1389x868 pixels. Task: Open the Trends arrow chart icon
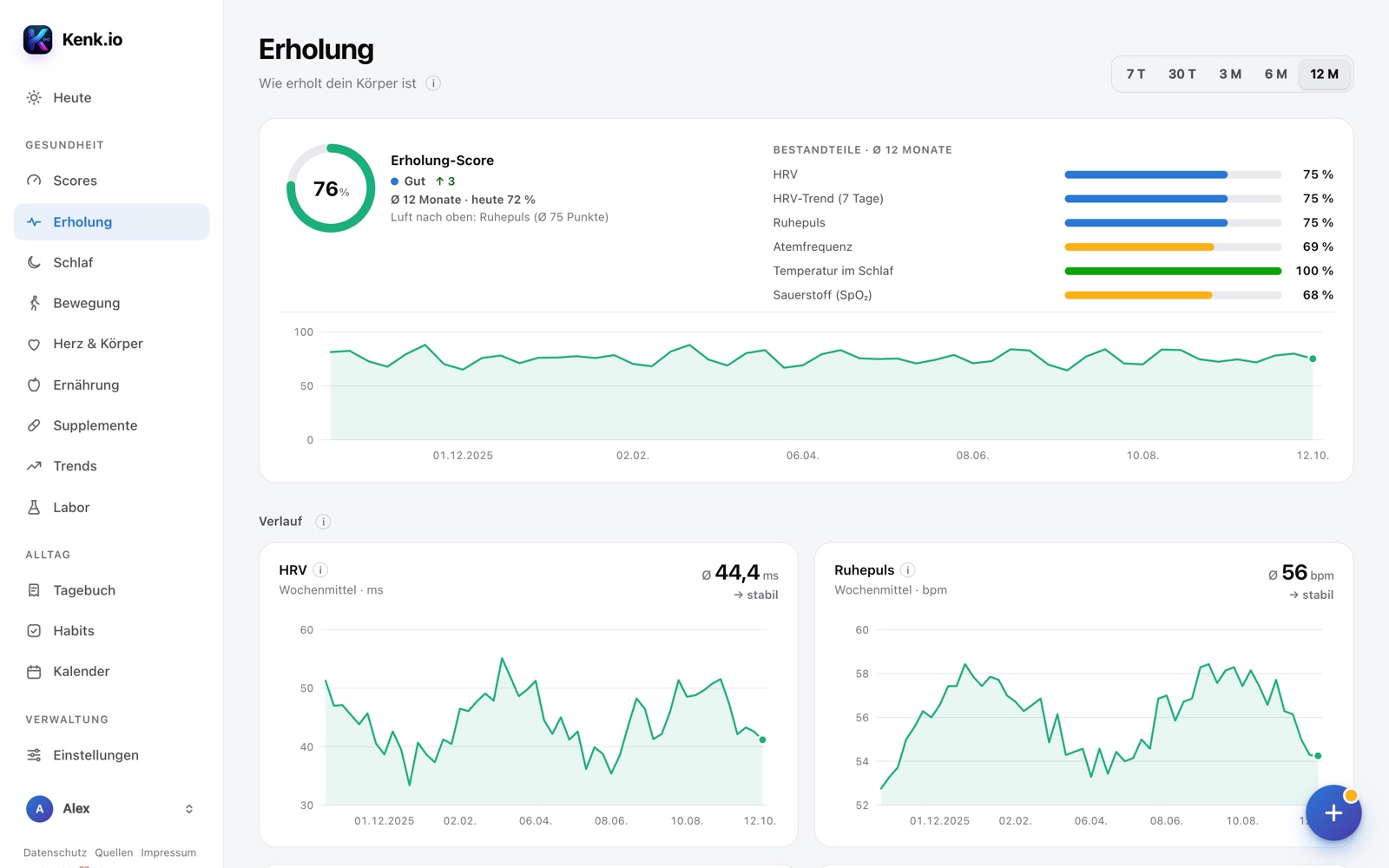[34, 466]
